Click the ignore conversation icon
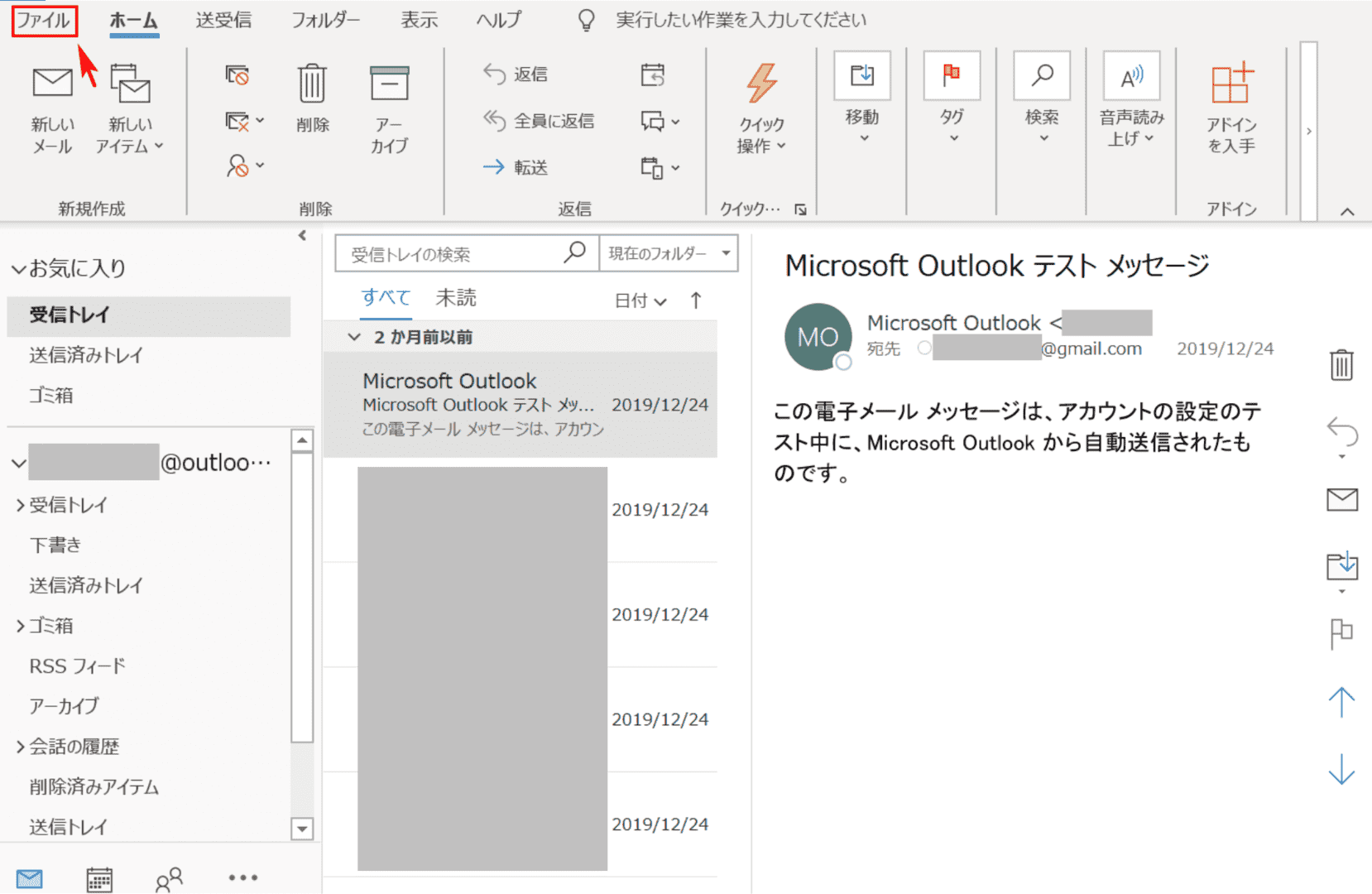Image resolution: width=1372 pixels, height=894 pixels. [237, 76]
